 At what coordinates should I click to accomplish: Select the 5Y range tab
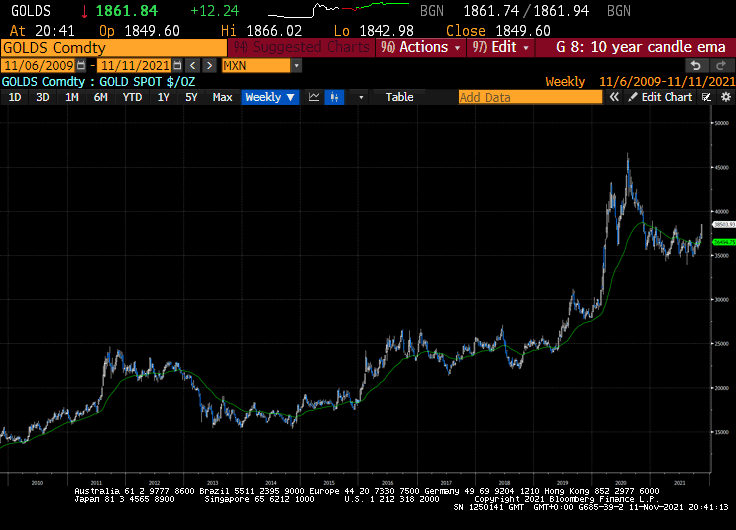click(191, 97)
